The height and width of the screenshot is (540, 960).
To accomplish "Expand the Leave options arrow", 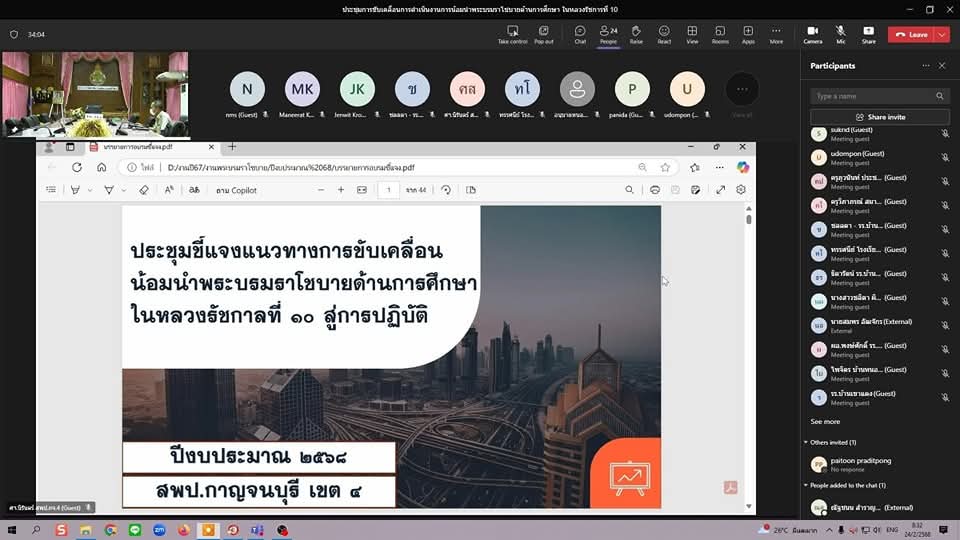I will 943,35.
